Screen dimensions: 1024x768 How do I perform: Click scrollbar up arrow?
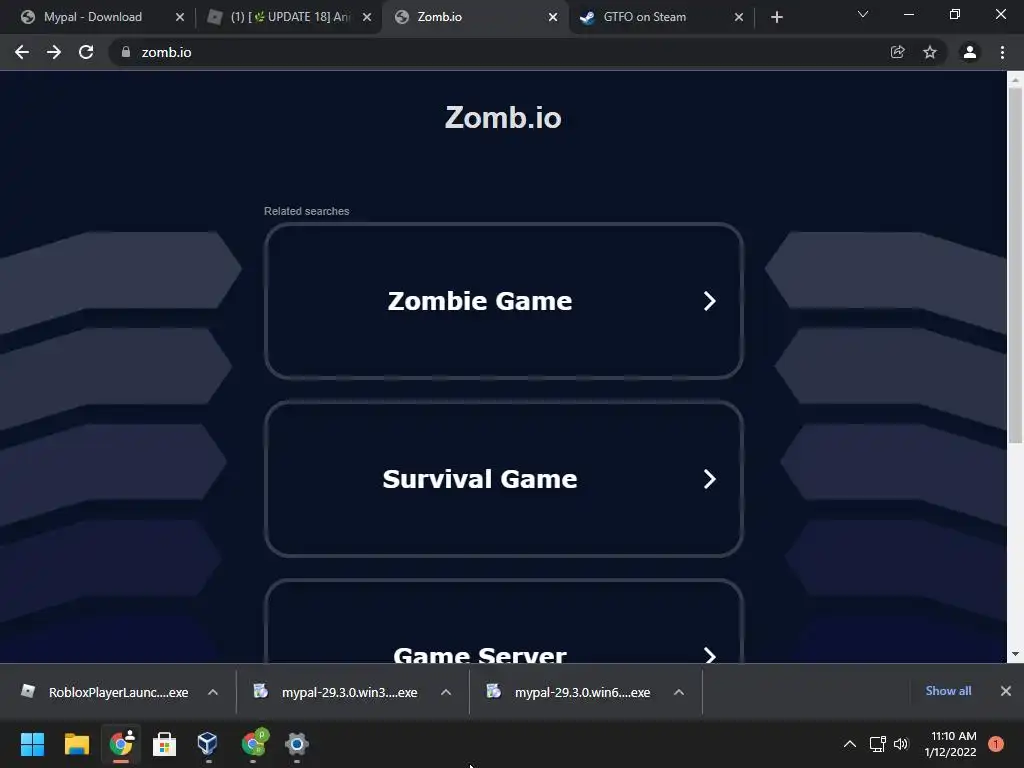(x=1015, y=80)
